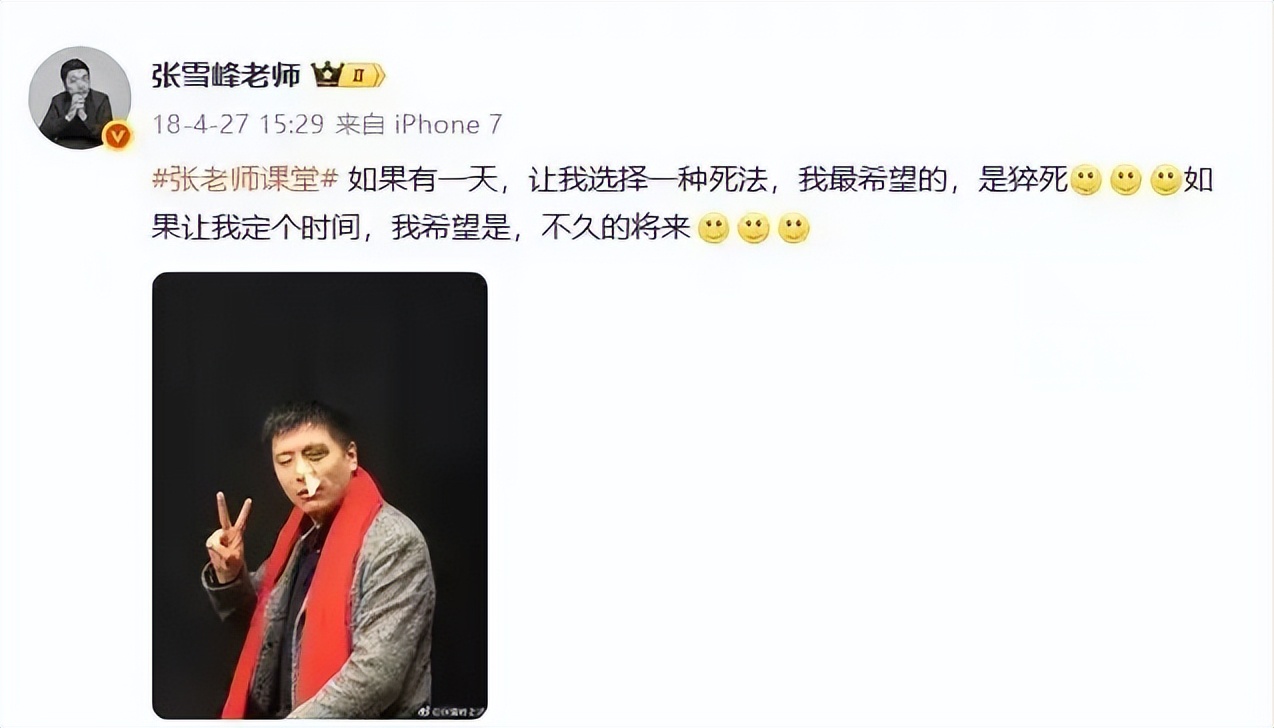Click the level II membership badge
This screenshot has height=728, width=1274.
(x=362, y=75)
